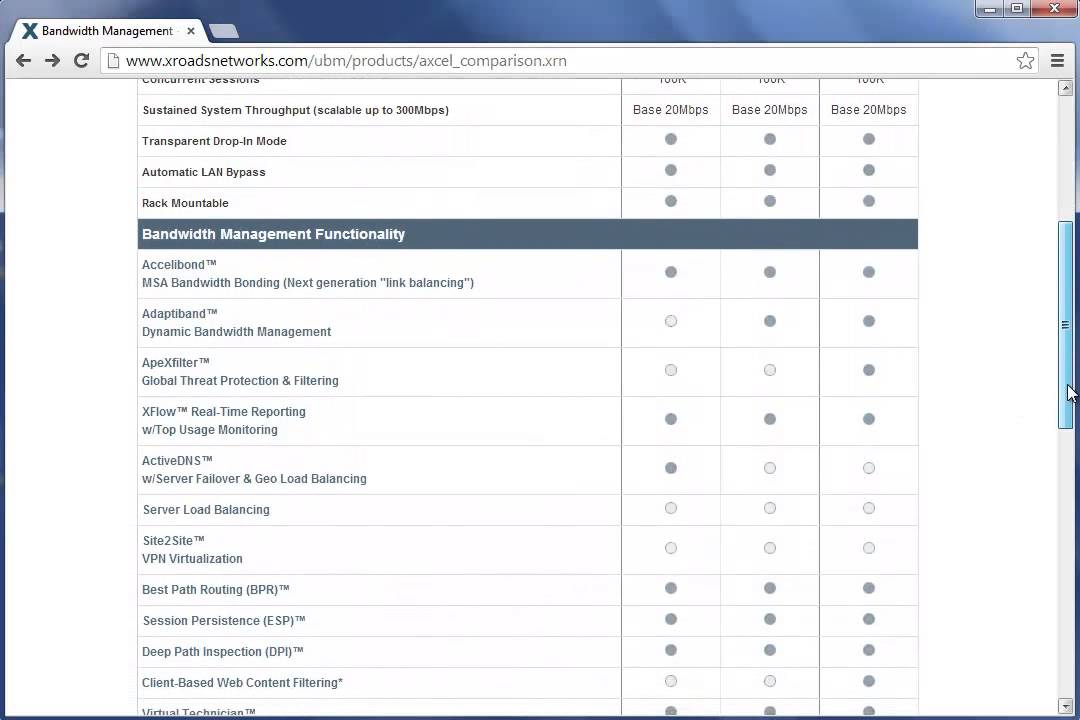The height and width of the screenshot is (720, 1080).
Task: Click the XRoads X favicon on tab
Action: (x=29, y=31)
